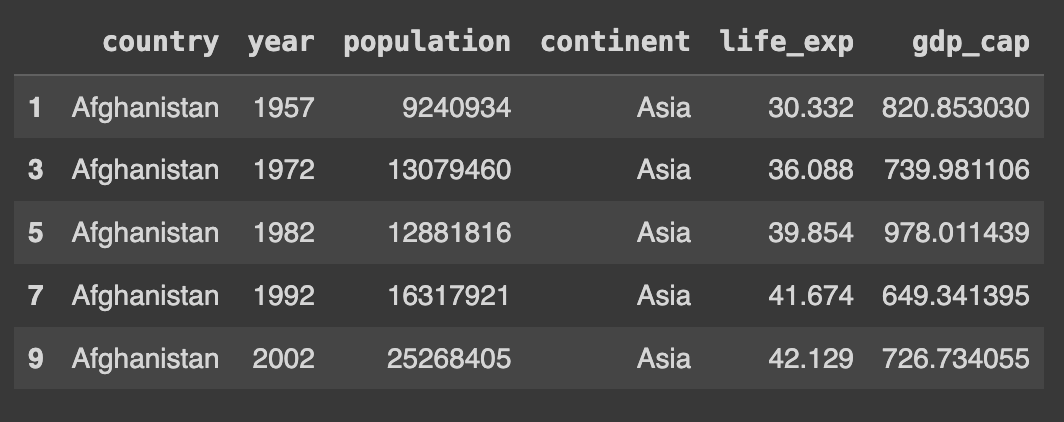The image size is (1064, 422).
Task: Click the year cell showing 1957
Action: [284, 107]
